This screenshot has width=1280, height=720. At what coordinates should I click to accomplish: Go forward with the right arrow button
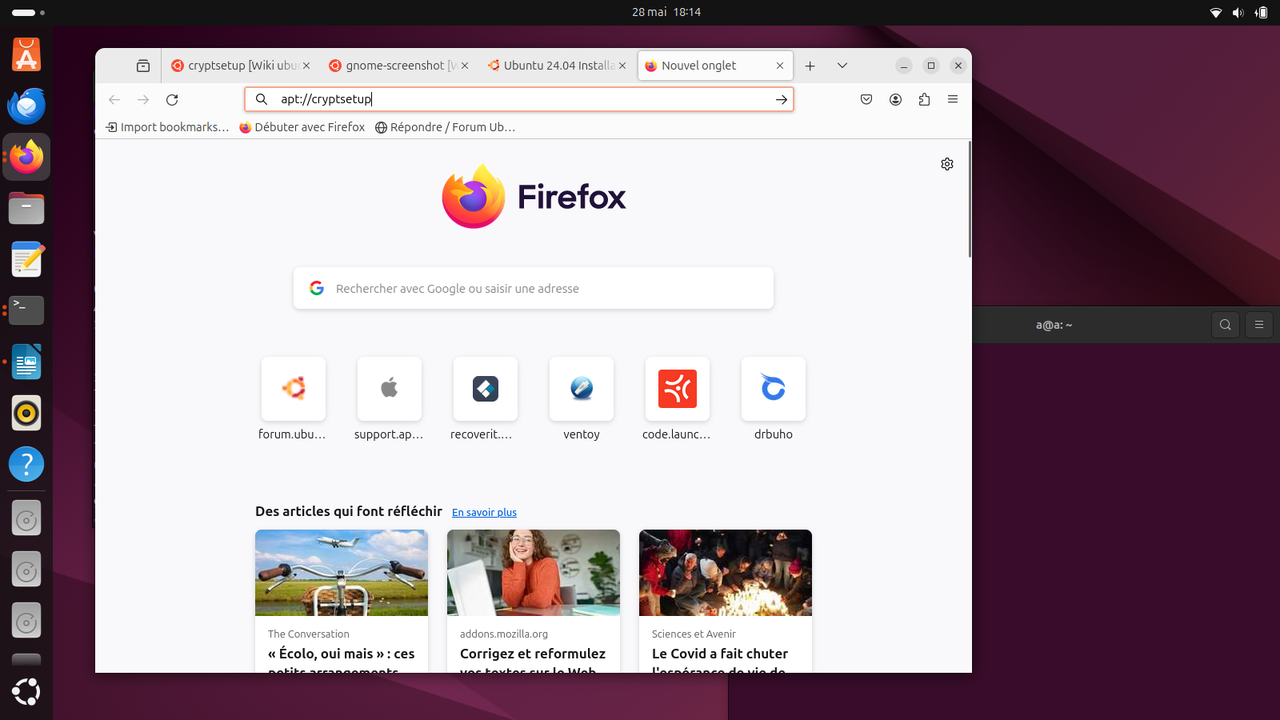(x=143, y=100)
